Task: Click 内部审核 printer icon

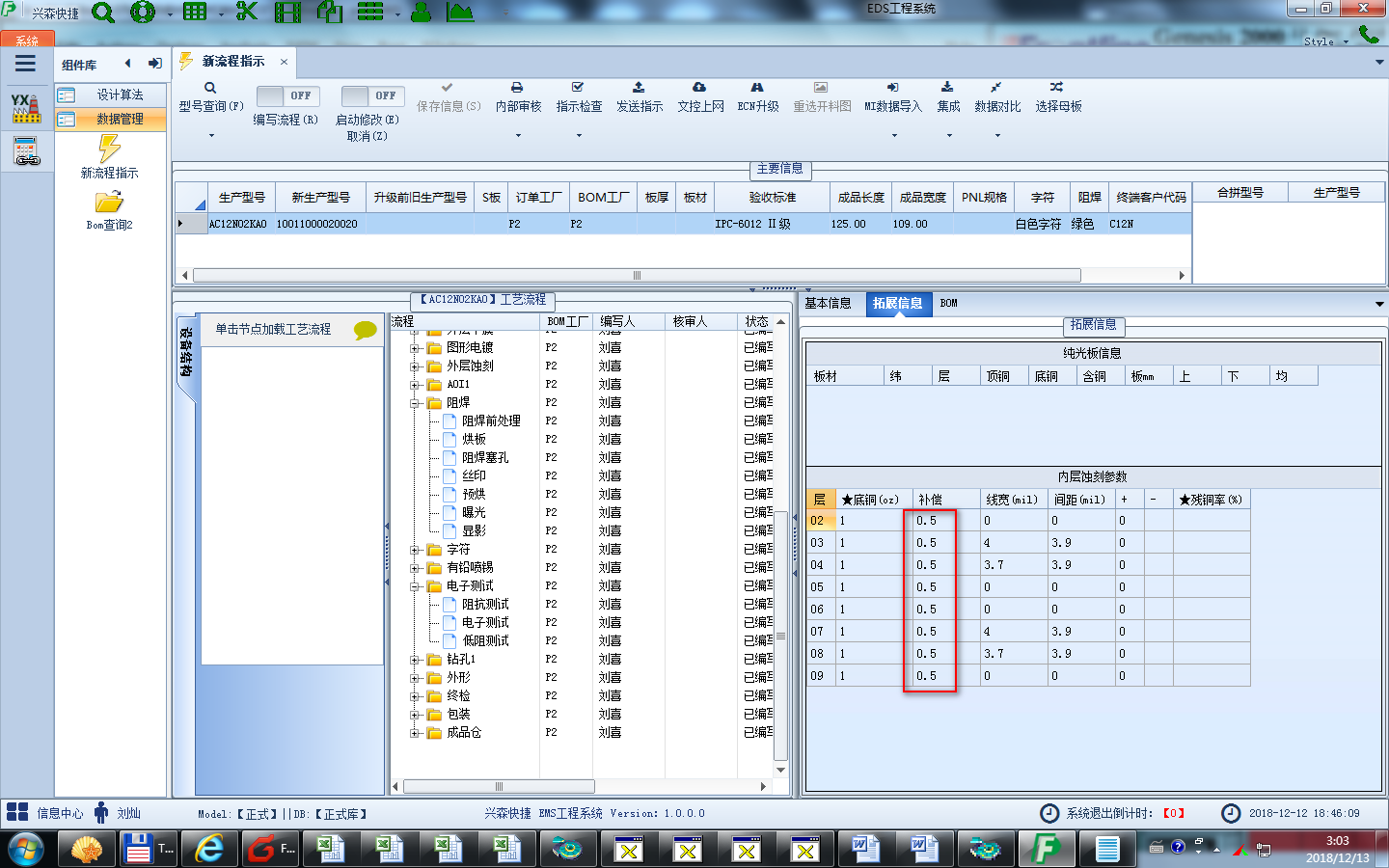Action: tap(517, 87)
